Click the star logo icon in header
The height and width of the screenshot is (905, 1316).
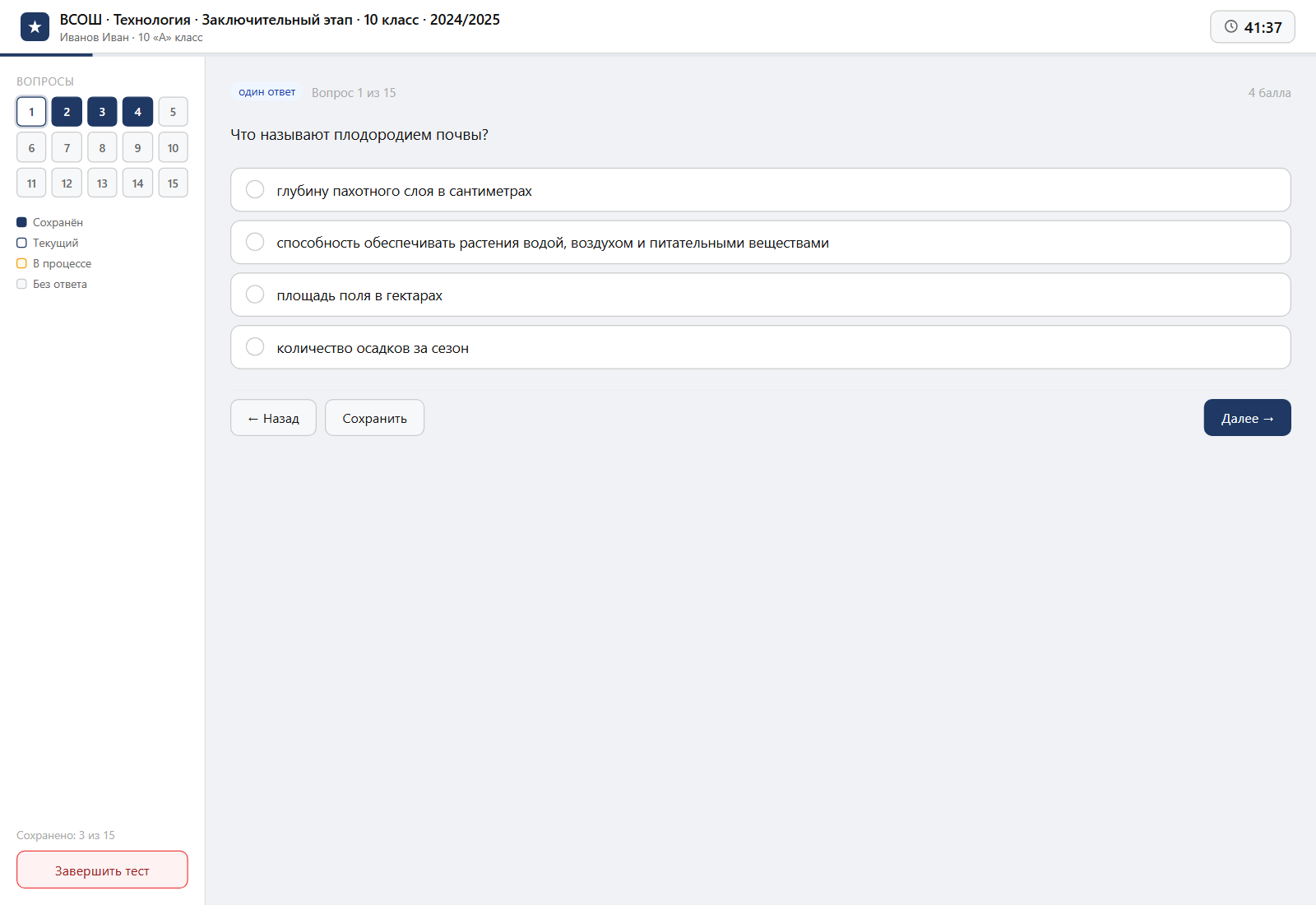click(35, 27)
